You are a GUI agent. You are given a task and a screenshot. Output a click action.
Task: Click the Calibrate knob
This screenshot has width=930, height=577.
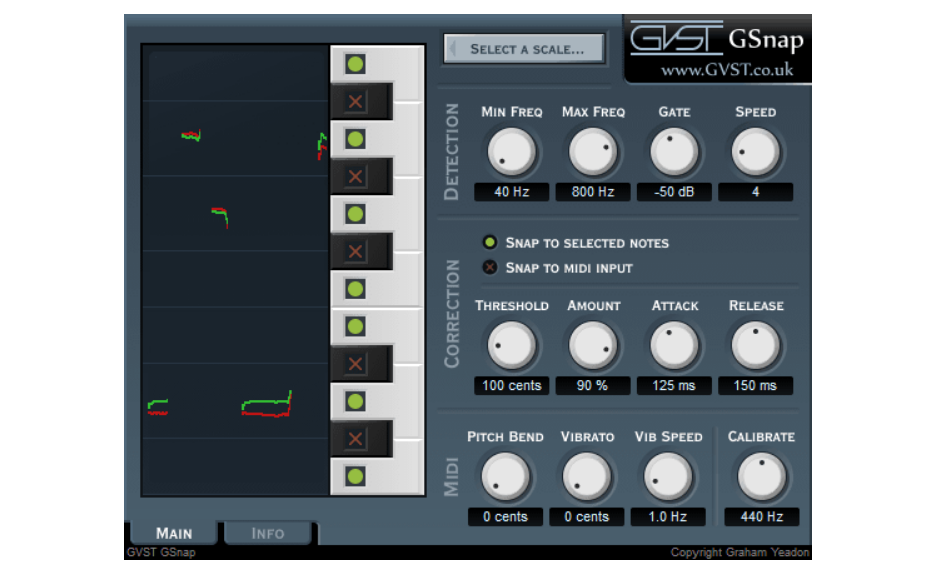tap(762, 477)
